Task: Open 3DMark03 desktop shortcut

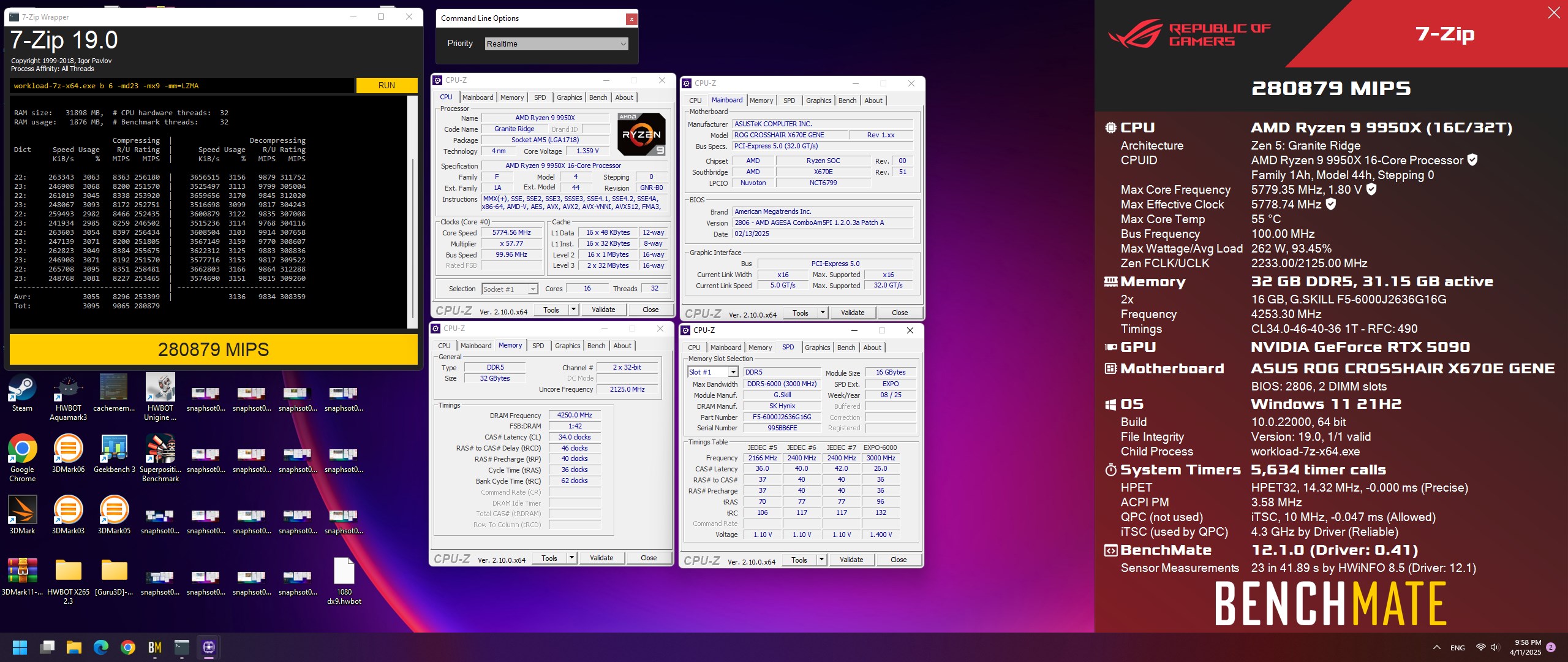Action: [68, 516]
